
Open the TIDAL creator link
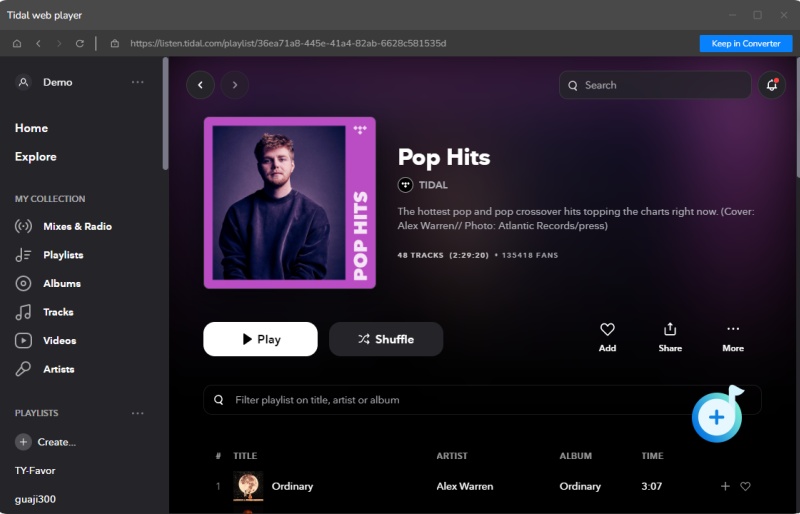(x=422, y=185)
